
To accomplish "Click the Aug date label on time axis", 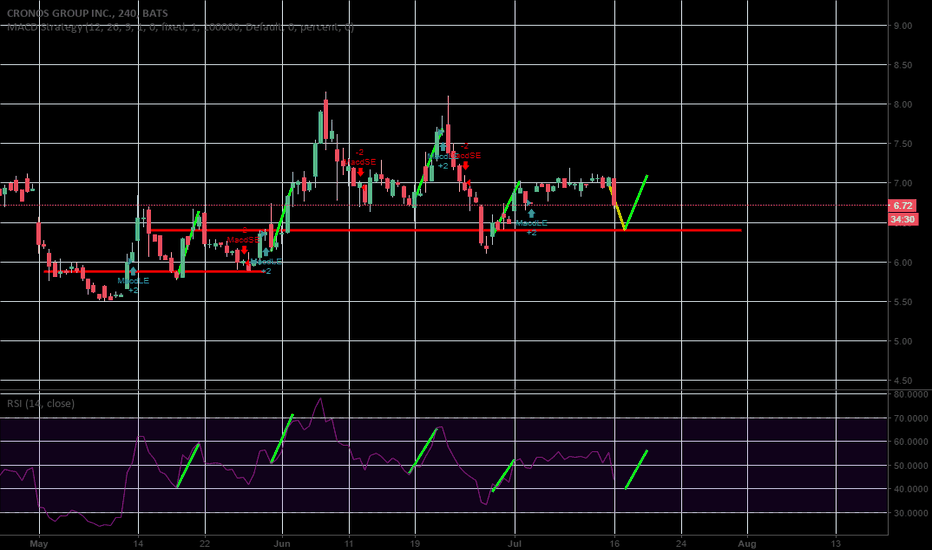I will [x=747, y=543].
